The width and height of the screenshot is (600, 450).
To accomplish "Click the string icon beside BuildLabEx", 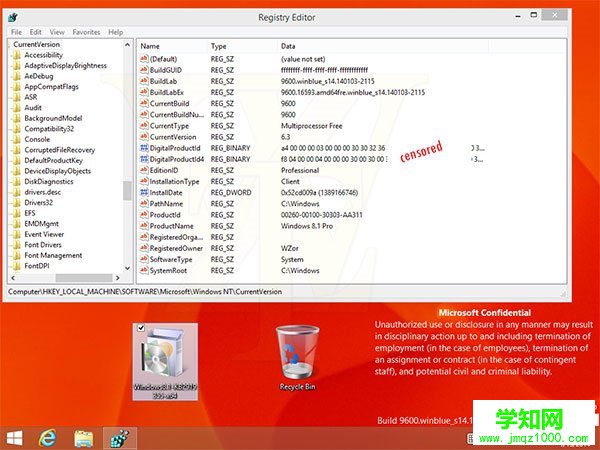I will click(144, 92).
